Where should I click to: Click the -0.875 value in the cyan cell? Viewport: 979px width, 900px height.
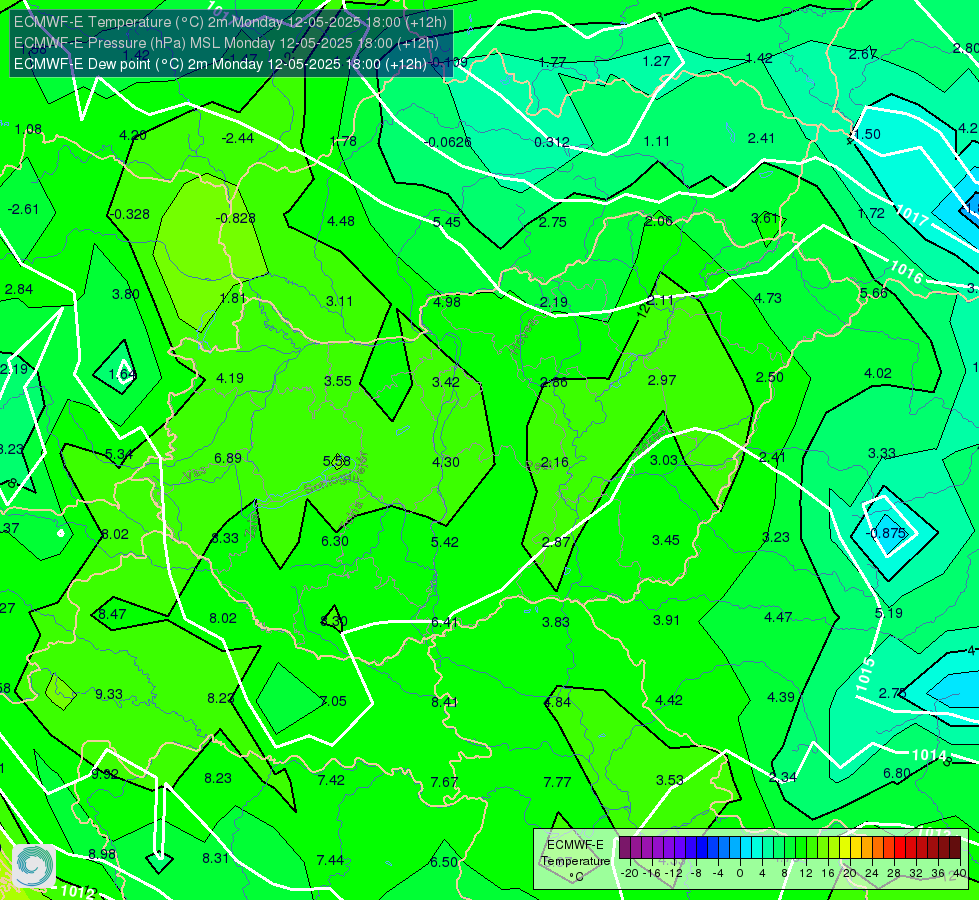click(885, 533)
